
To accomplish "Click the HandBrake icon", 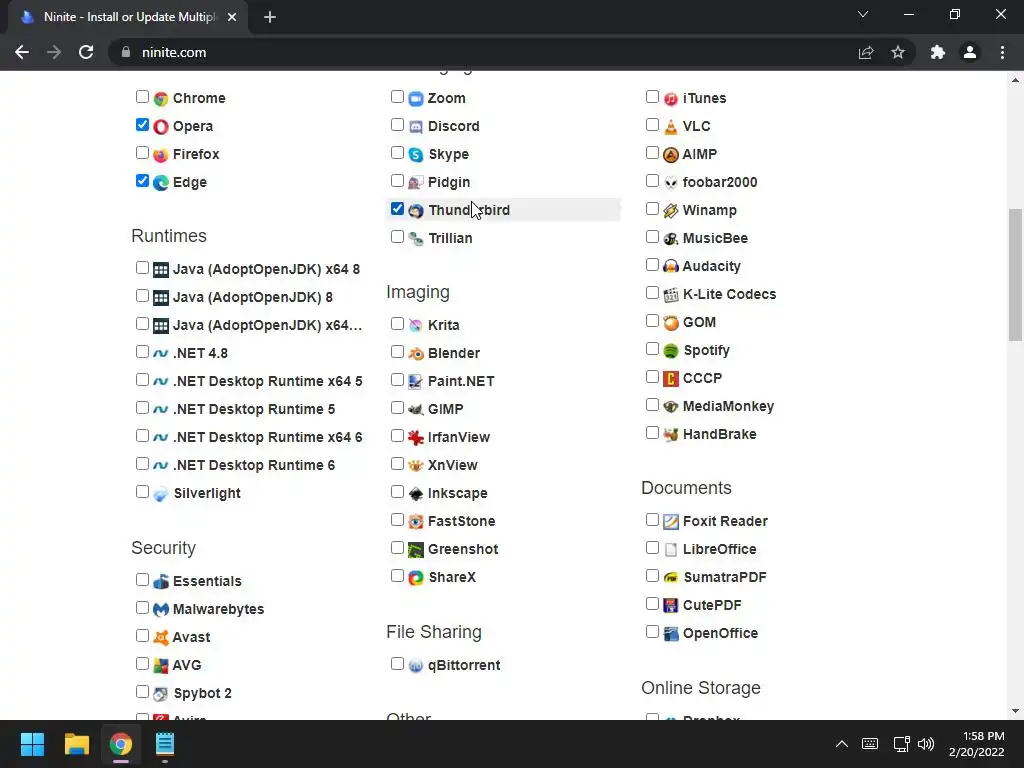I will coord(671,434).
